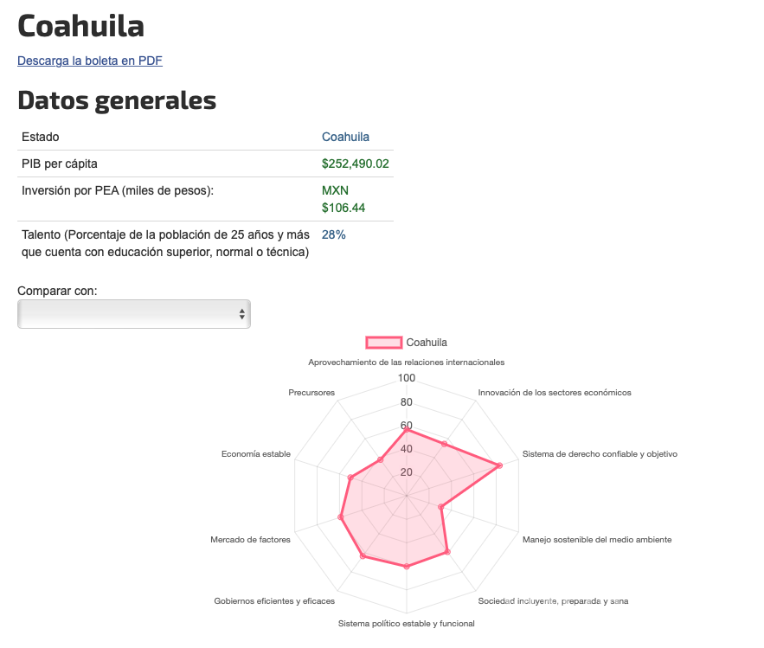The height and width of the screenshot is (648, 764).
Task: Click the radar point for Sistema de derecho confiable
Action: tap(499, 466)
